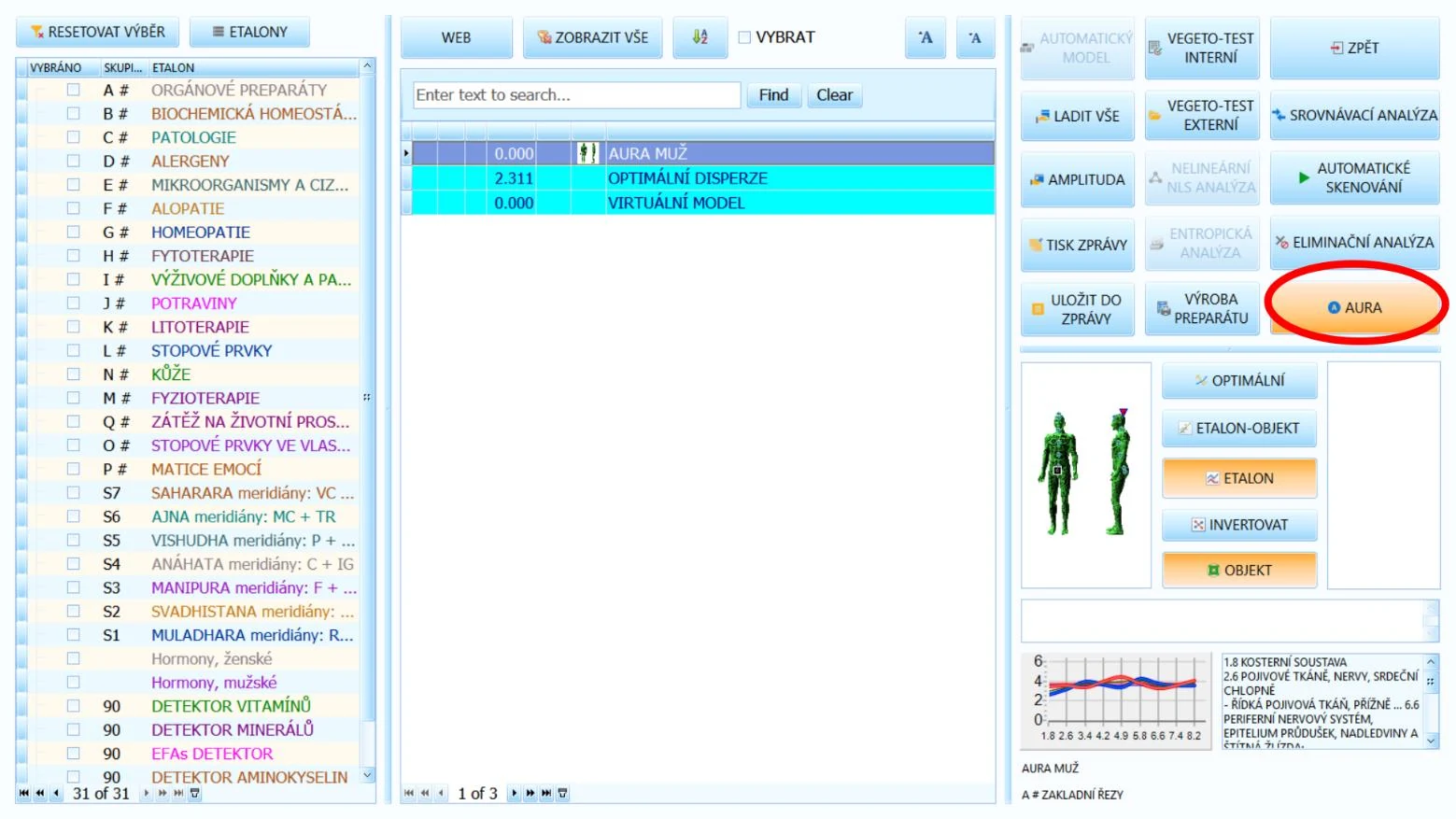Click the sort order icon button
This screenshot has height=819, width=1456.
[x=700, y=37]
